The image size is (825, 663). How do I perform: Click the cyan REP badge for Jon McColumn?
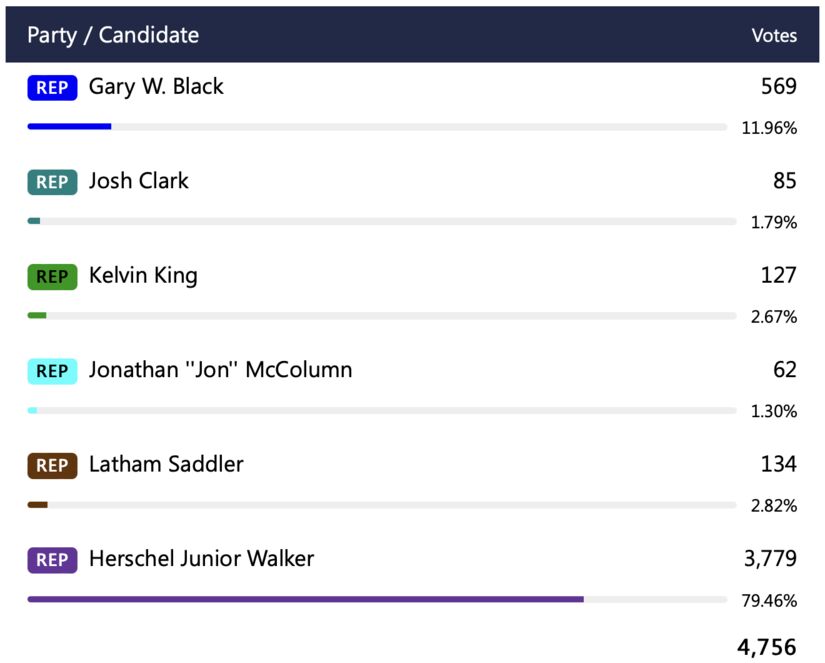[52, 371]
